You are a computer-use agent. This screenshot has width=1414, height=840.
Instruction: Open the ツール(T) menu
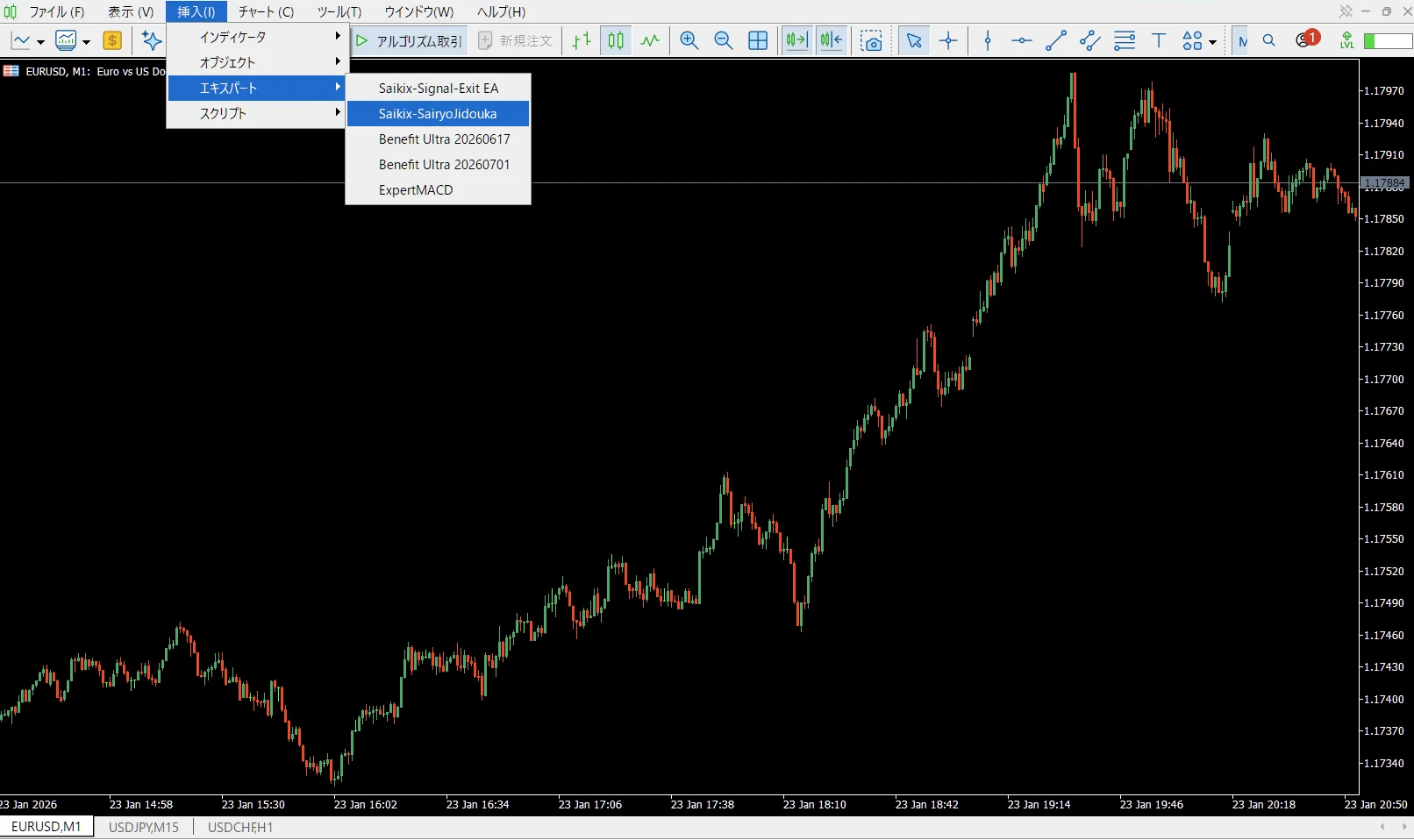[339, 11]
